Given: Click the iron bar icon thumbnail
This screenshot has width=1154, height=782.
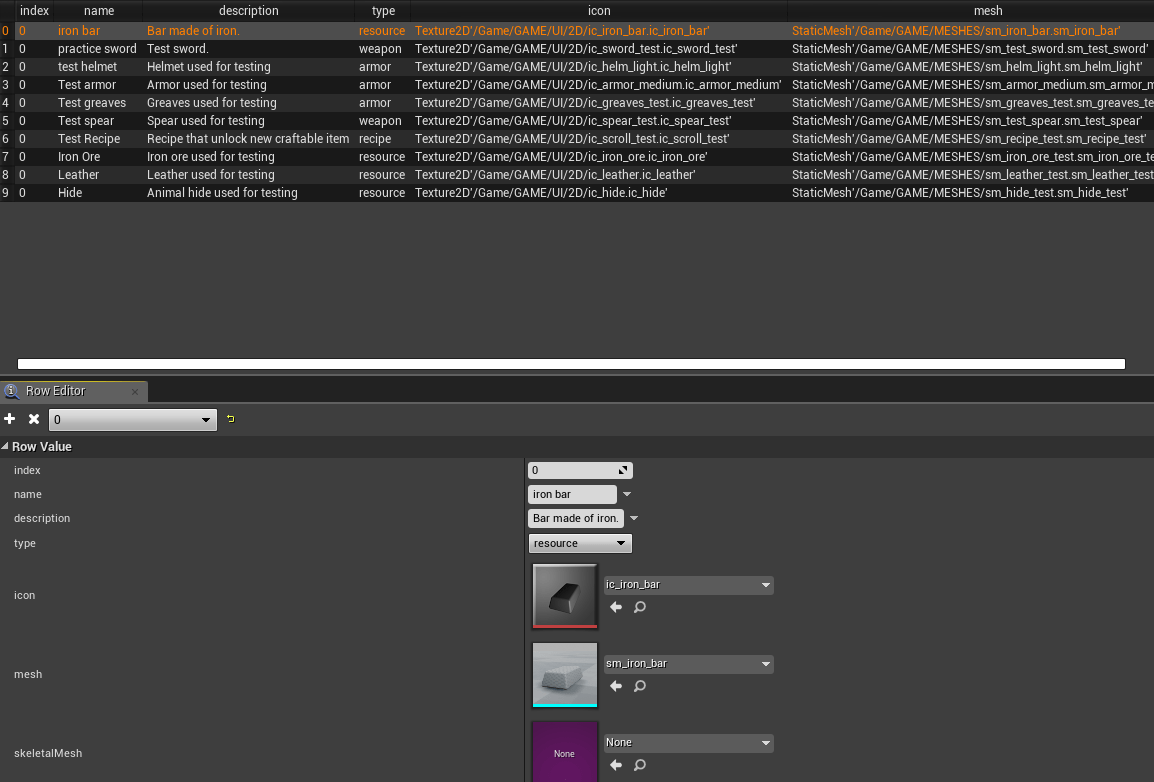Looking at the screenshot, I should 565,596.
